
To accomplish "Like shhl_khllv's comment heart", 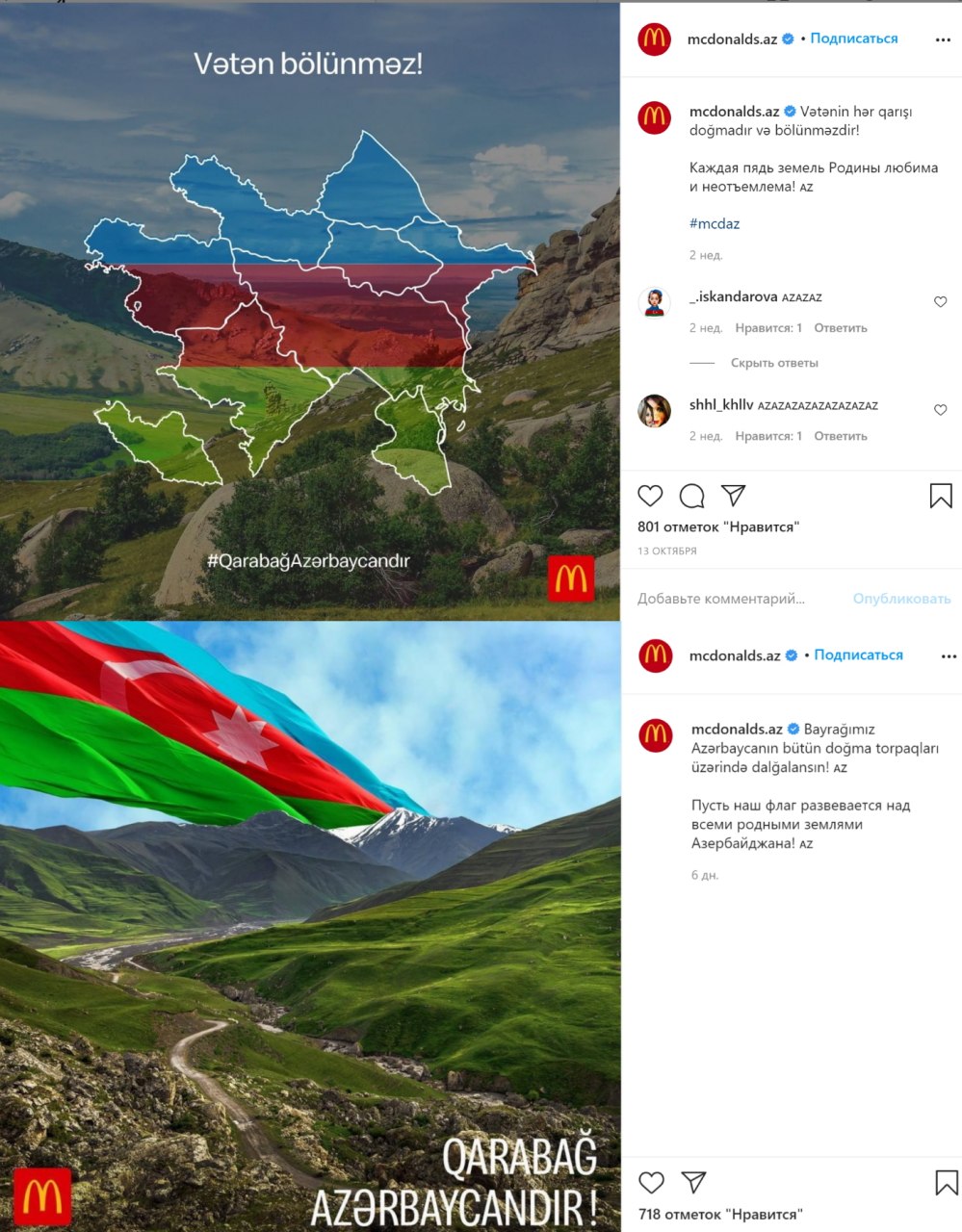I will click(x=941, y=410).
